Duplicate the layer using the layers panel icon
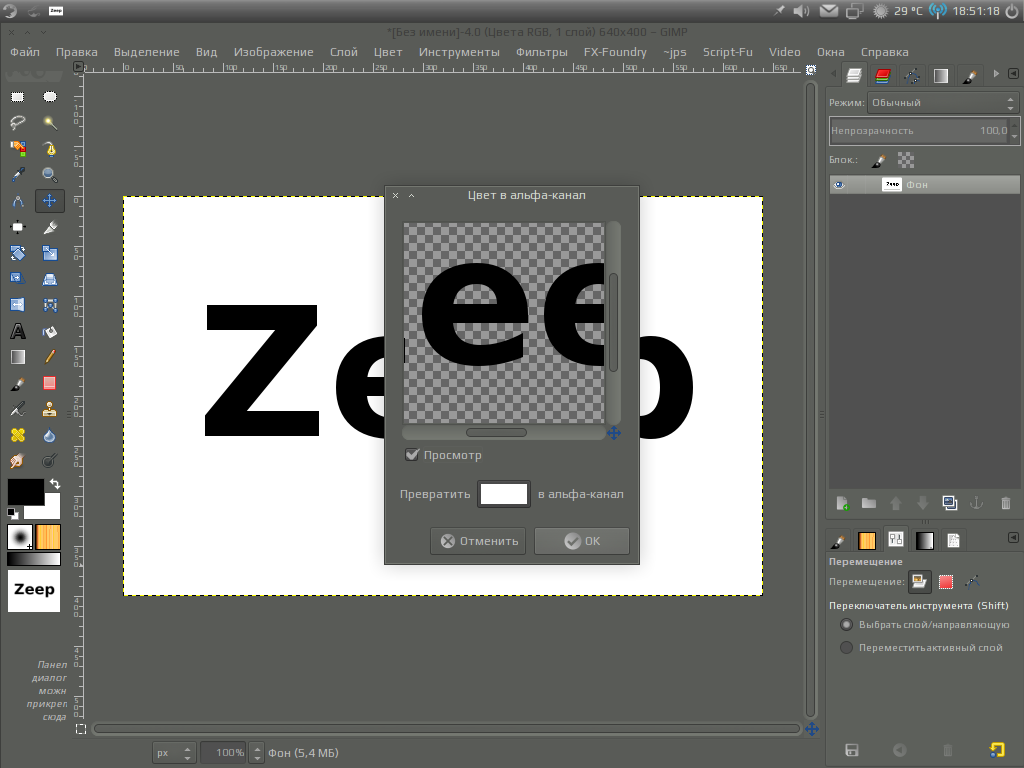Viewport: 1024px width, 768px height. (950, 504)
